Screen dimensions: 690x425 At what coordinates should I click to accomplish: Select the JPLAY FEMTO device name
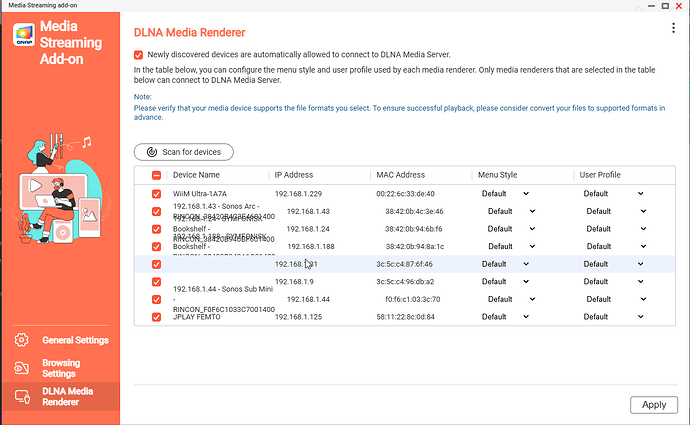196,317
